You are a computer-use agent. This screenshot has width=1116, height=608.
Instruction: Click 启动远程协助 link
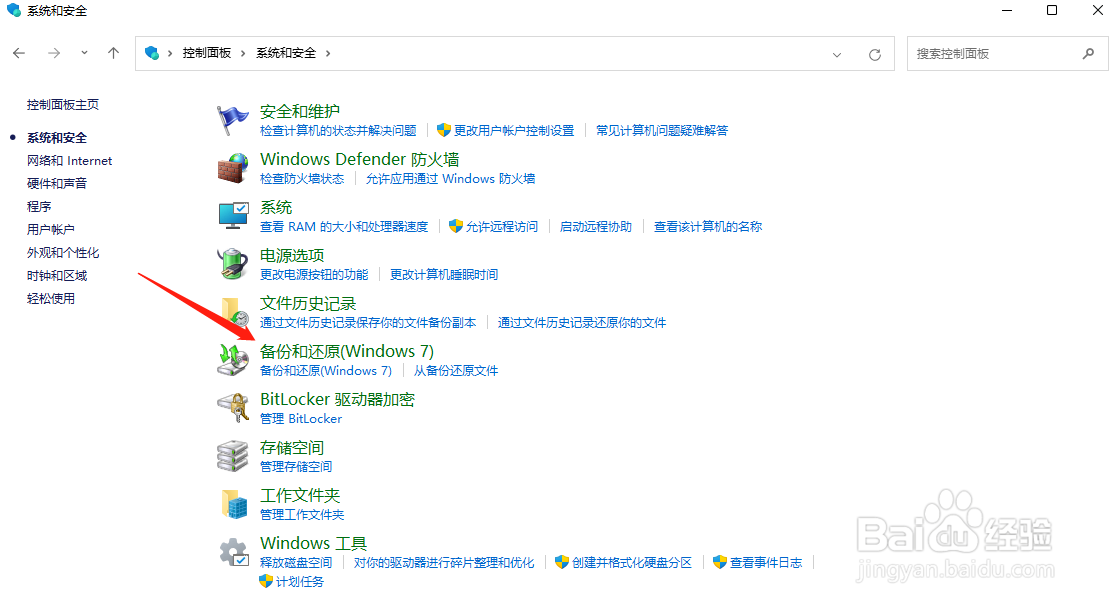click(x=596, y=227)
